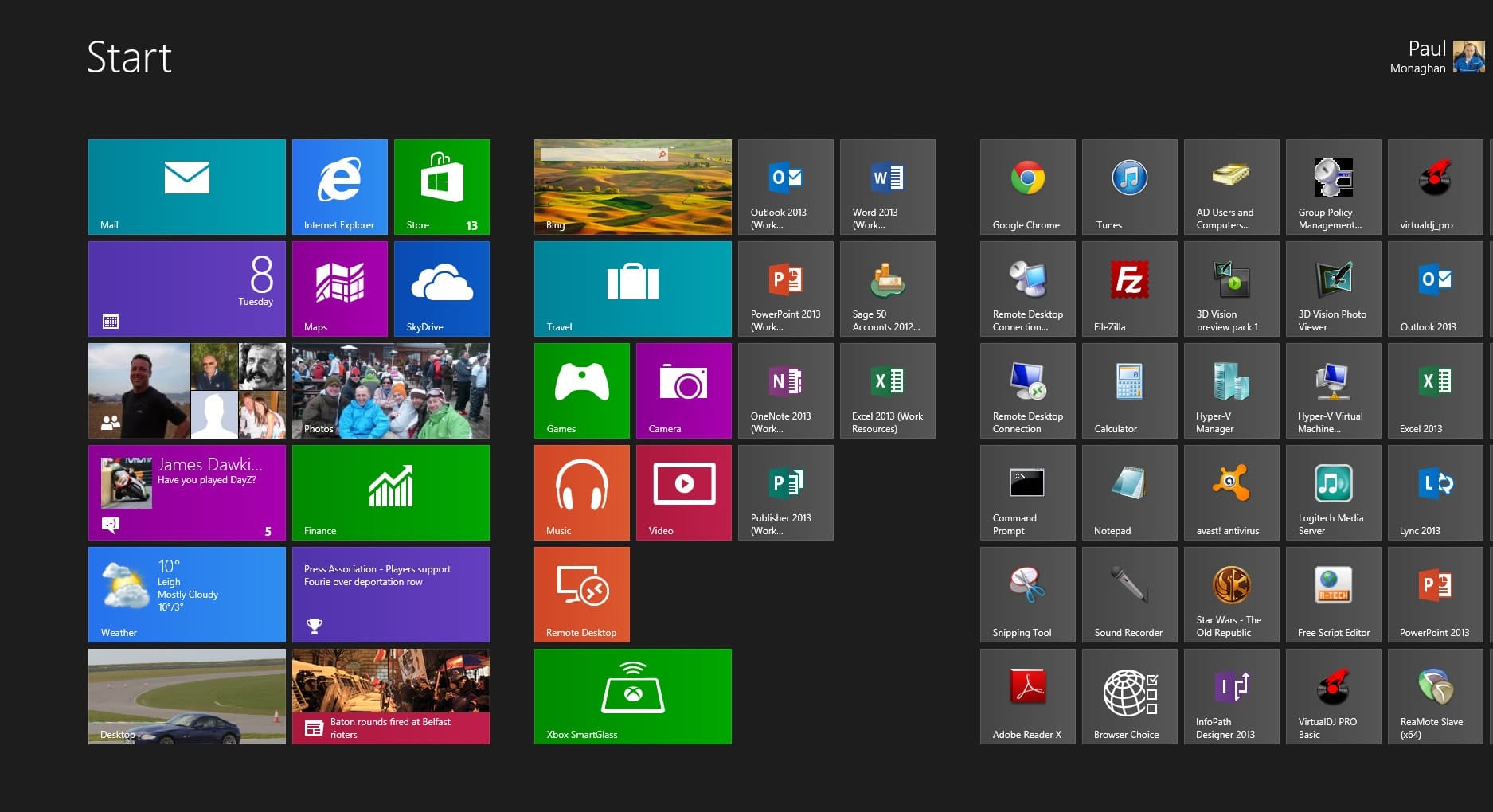
Task: Launch Calculator
Action: coord(1130,391)
